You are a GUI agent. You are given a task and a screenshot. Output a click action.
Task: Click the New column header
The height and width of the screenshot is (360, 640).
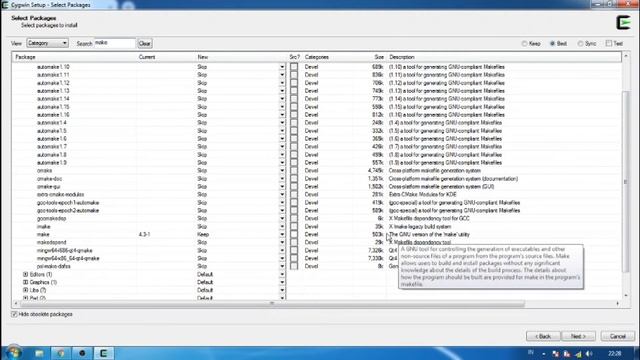pos(202,57)
